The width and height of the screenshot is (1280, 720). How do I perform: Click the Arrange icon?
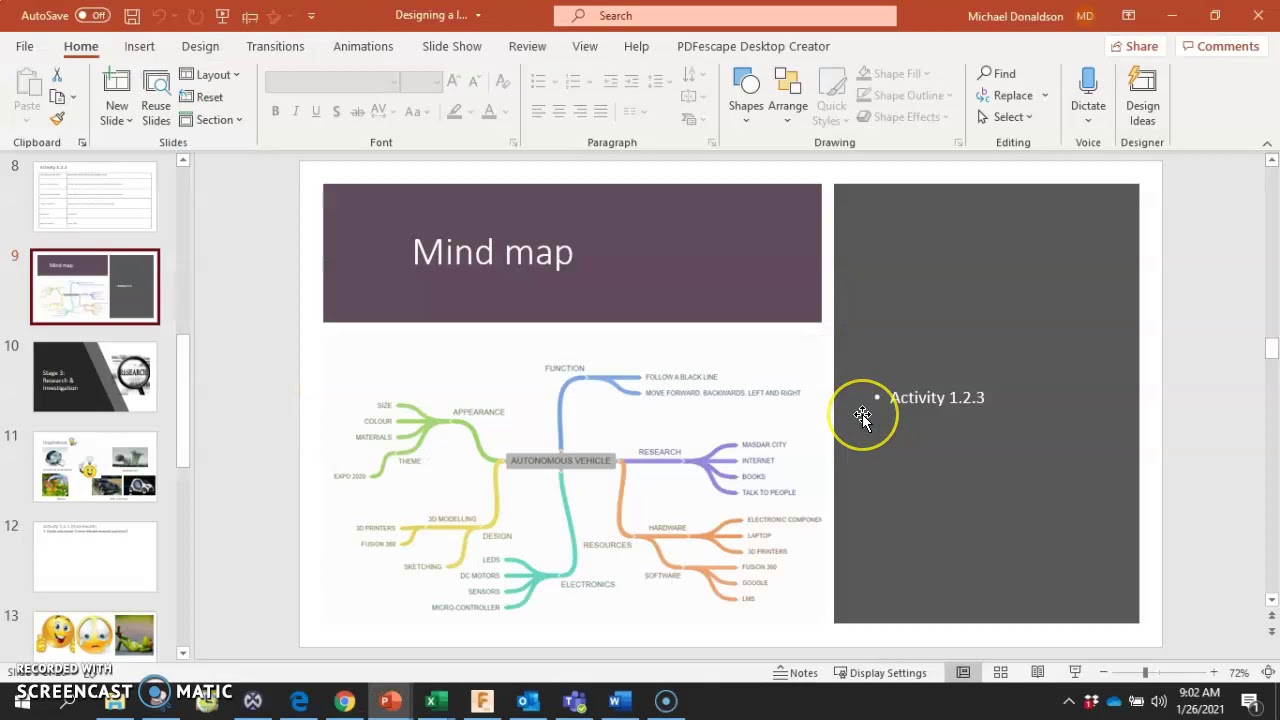788,82
